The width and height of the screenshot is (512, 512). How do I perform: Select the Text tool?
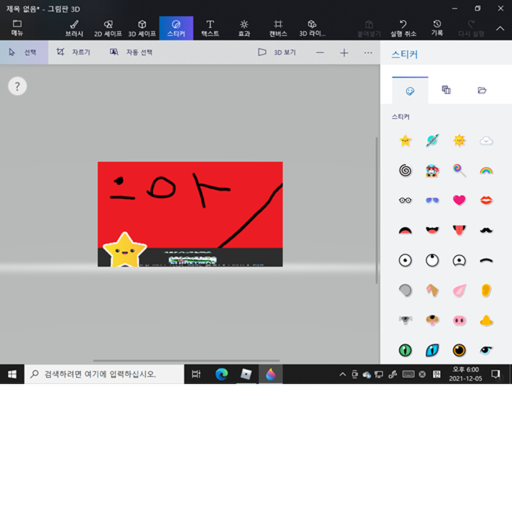(x=210, y=28)
